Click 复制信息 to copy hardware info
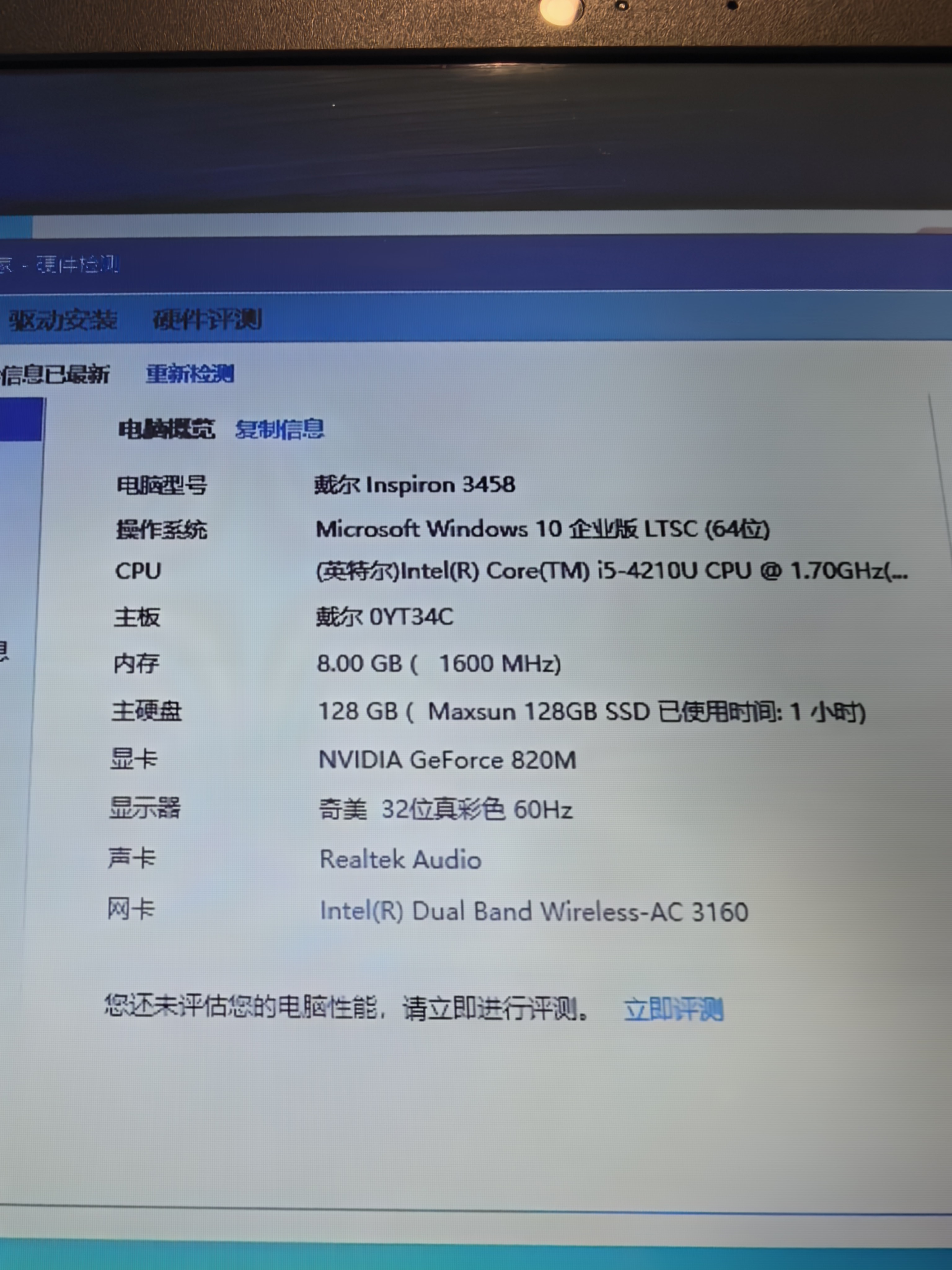The height and width of the screenshot is (1270, 952). point(280,429)
